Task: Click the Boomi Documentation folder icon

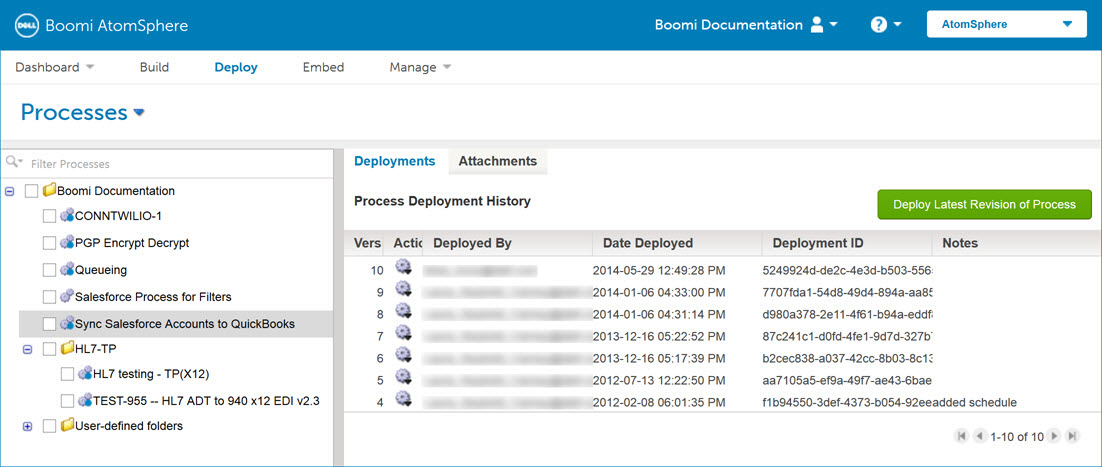Action: (49, 190)
